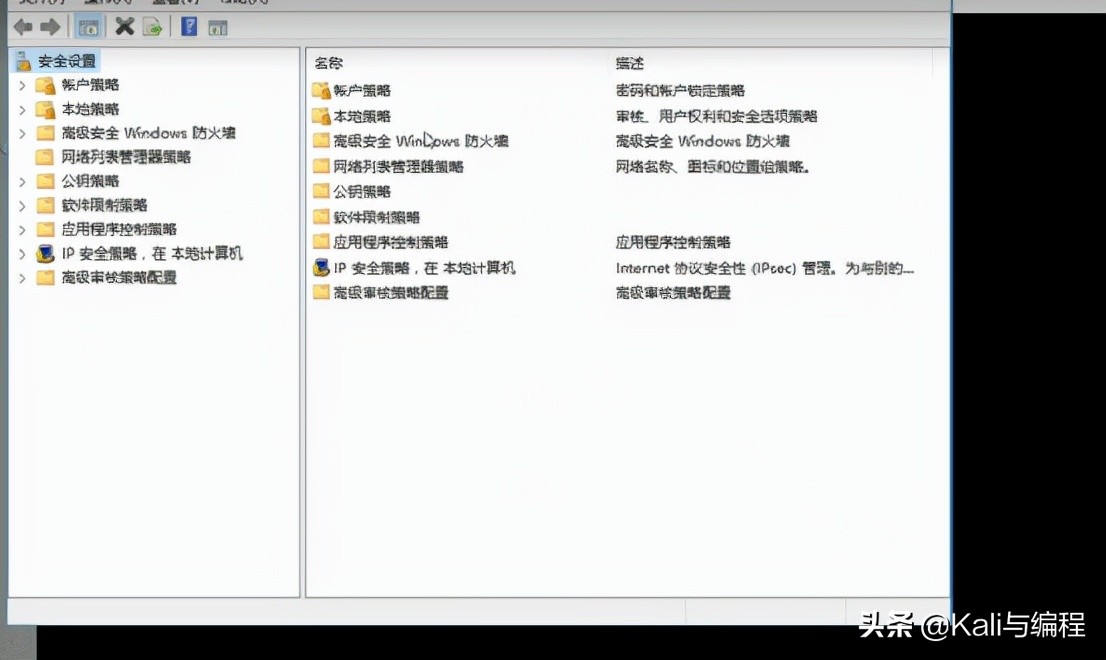Click the 本地策略 folder icon in tree
The width and height of the screenshot is (1106, 660).
pyautogui.click(x=45, y=109)
